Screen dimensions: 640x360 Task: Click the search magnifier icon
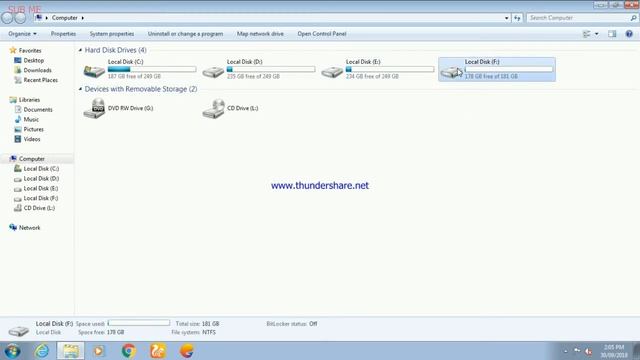[x=633, y=18]
